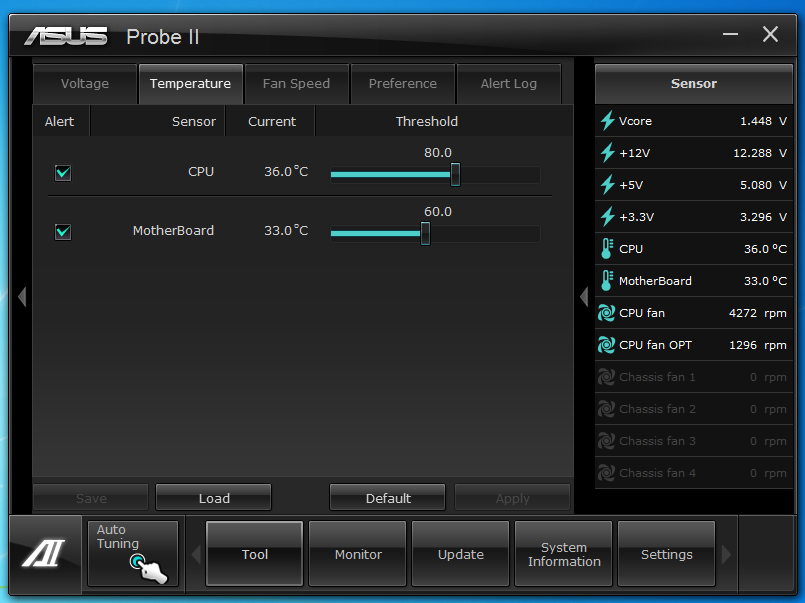805x603 pixels.
Task: Click the Sensor column header in table
Action: point(194,122)
